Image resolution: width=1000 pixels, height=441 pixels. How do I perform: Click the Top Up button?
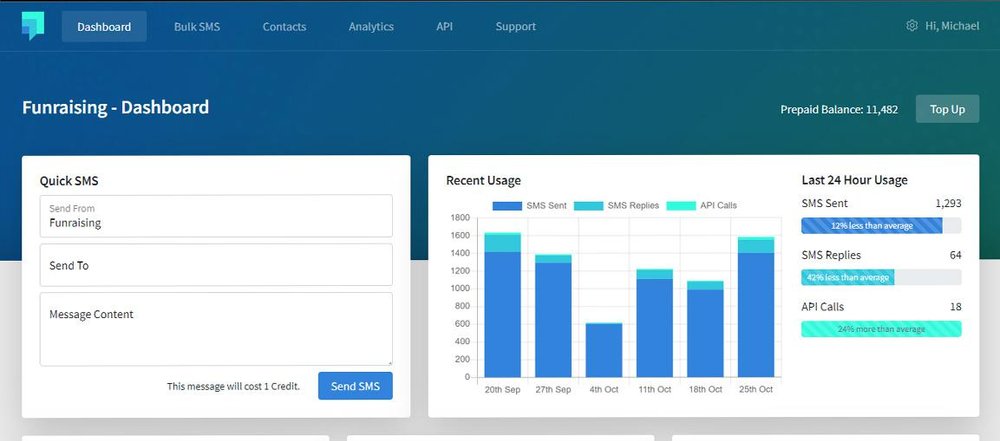click(947, 109)
